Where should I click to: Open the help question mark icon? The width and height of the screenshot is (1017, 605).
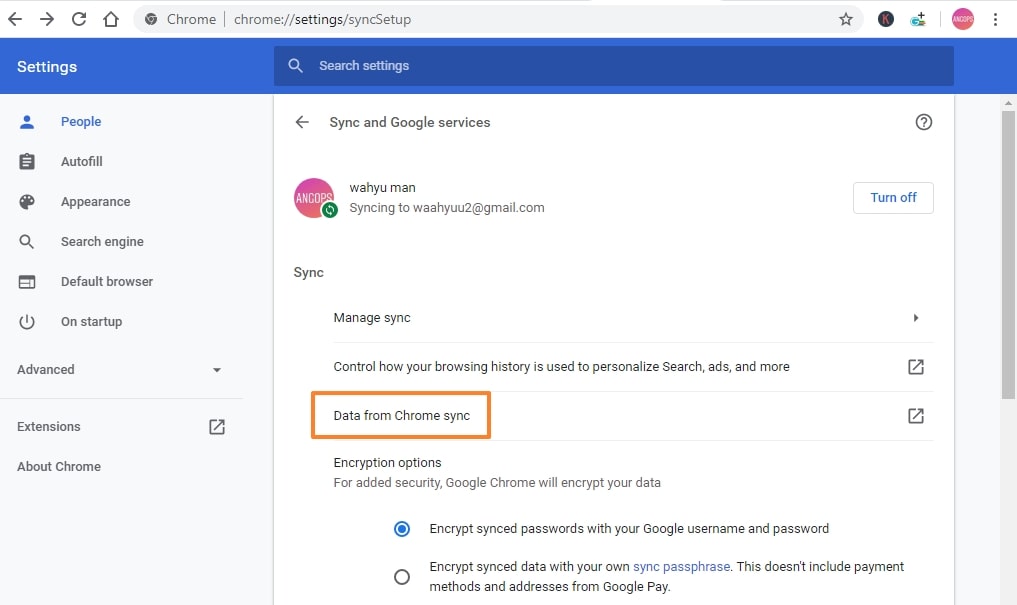923,121
